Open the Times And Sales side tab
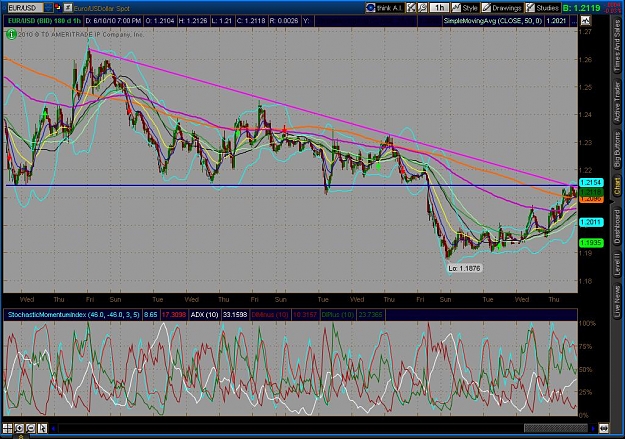Screen dimensions: 625x439 click(x=617, y=45)
